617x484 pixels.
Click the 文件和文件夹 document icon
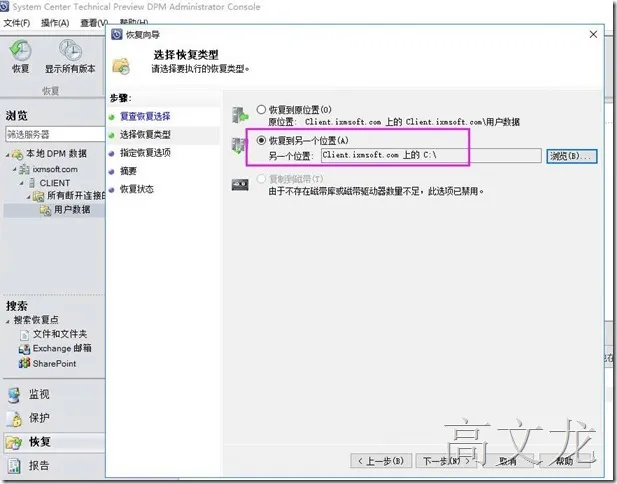click(x=24, y=335)
